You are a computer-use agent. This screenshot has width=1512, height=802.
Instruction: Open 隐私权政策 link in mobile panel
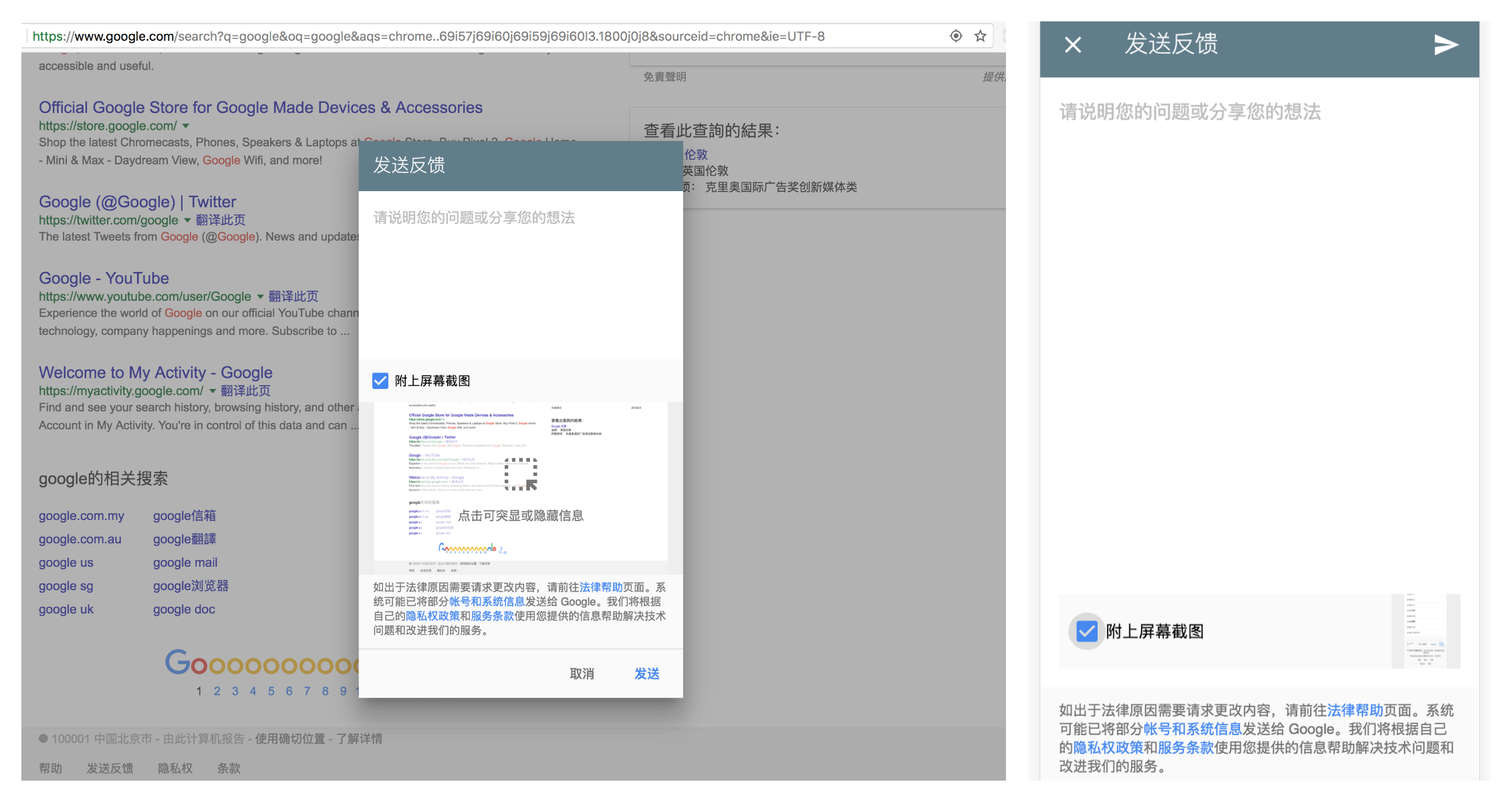coord(1108,748)
